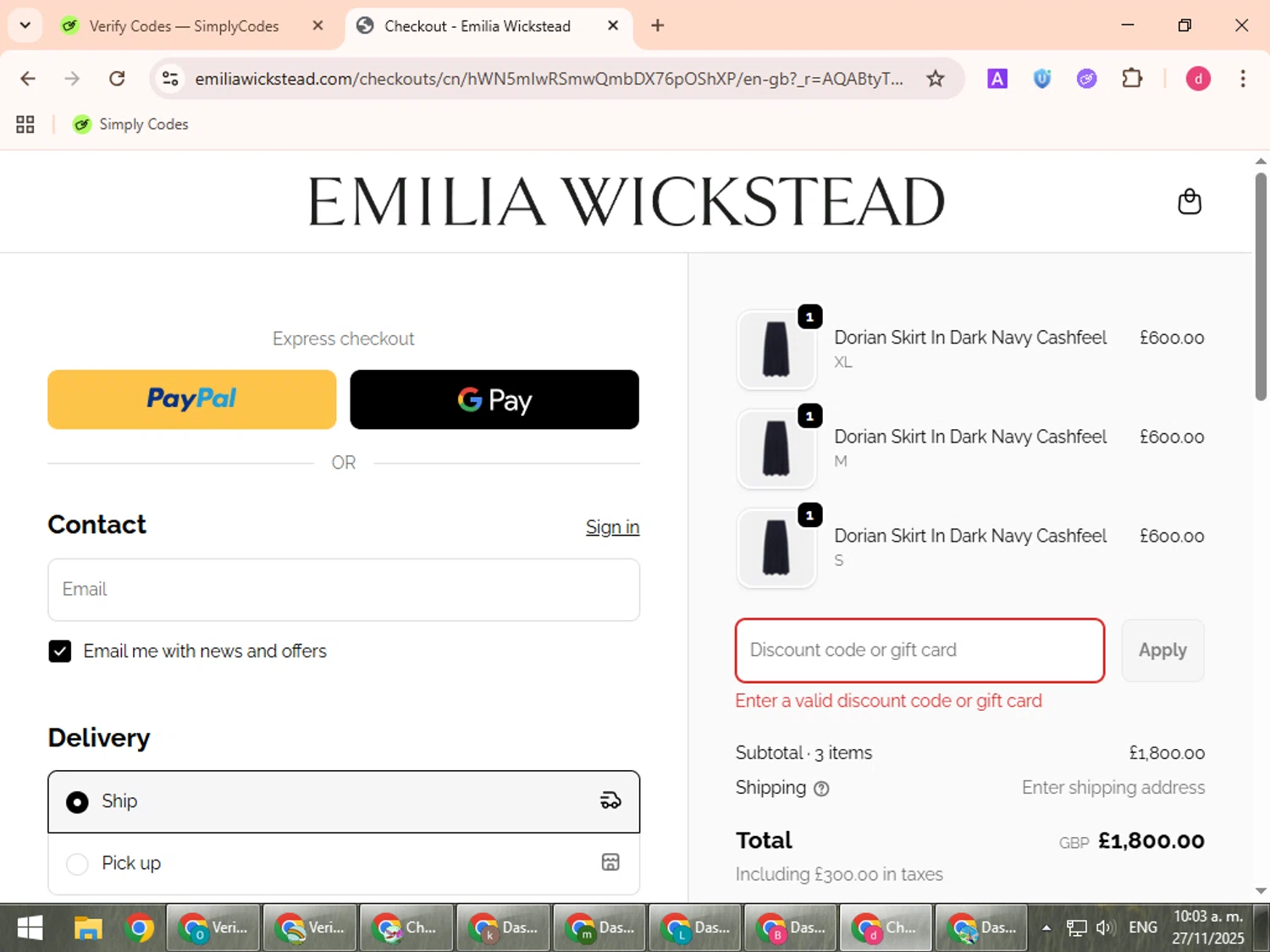Viewport: 1270px width, 952px height.
Task: Uncheck Email me with news and offers
Action: point(60,651)
